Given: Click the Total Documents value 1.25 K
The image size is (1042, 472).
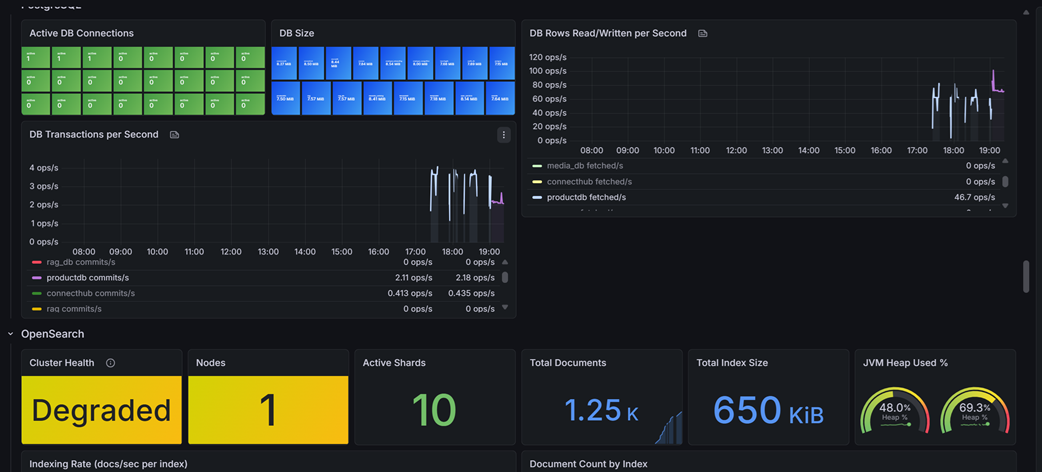Looking at the screenshot, I should click(x=601, y=411).
